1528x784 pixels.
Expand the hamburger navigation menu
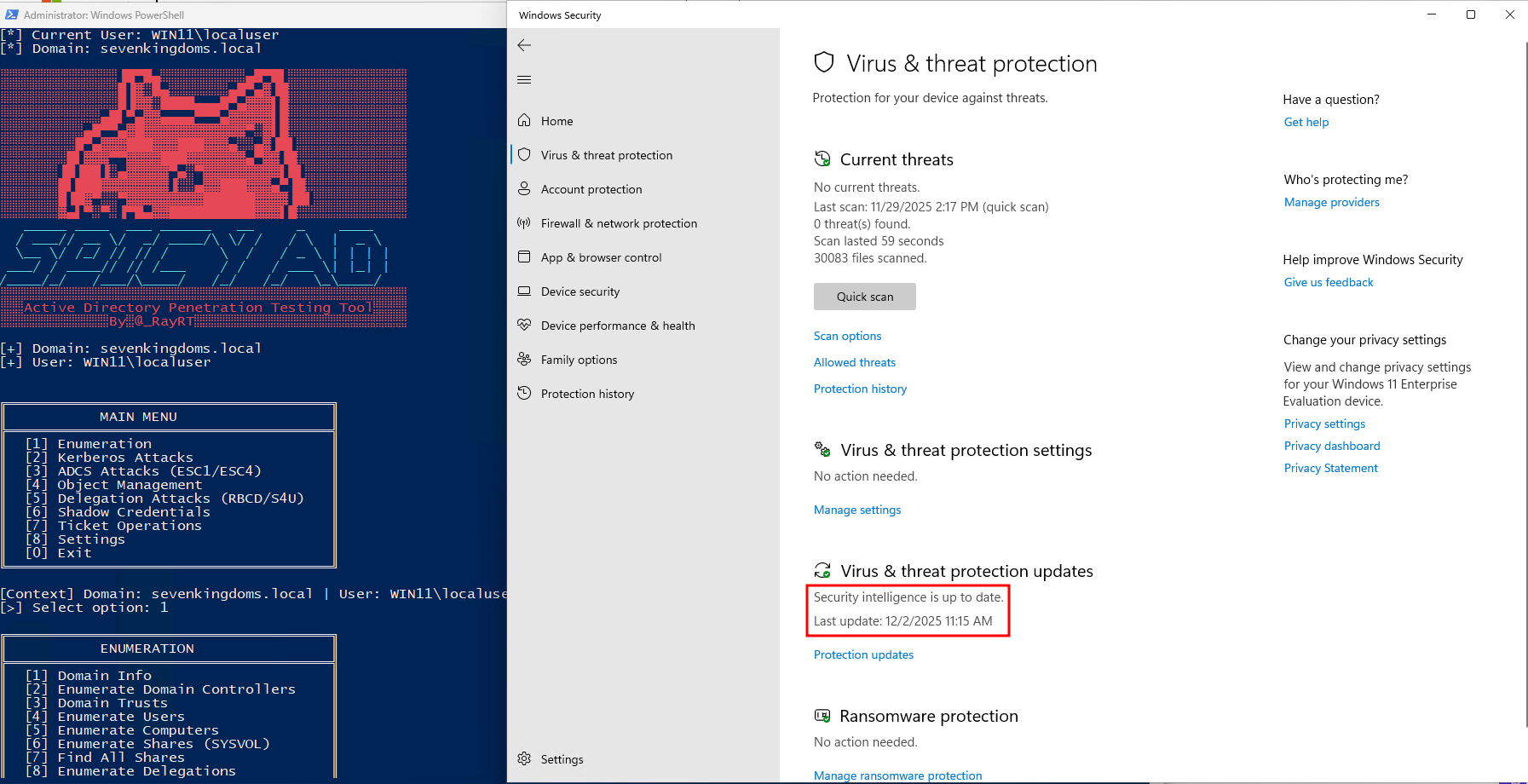(x=524, y=79)
